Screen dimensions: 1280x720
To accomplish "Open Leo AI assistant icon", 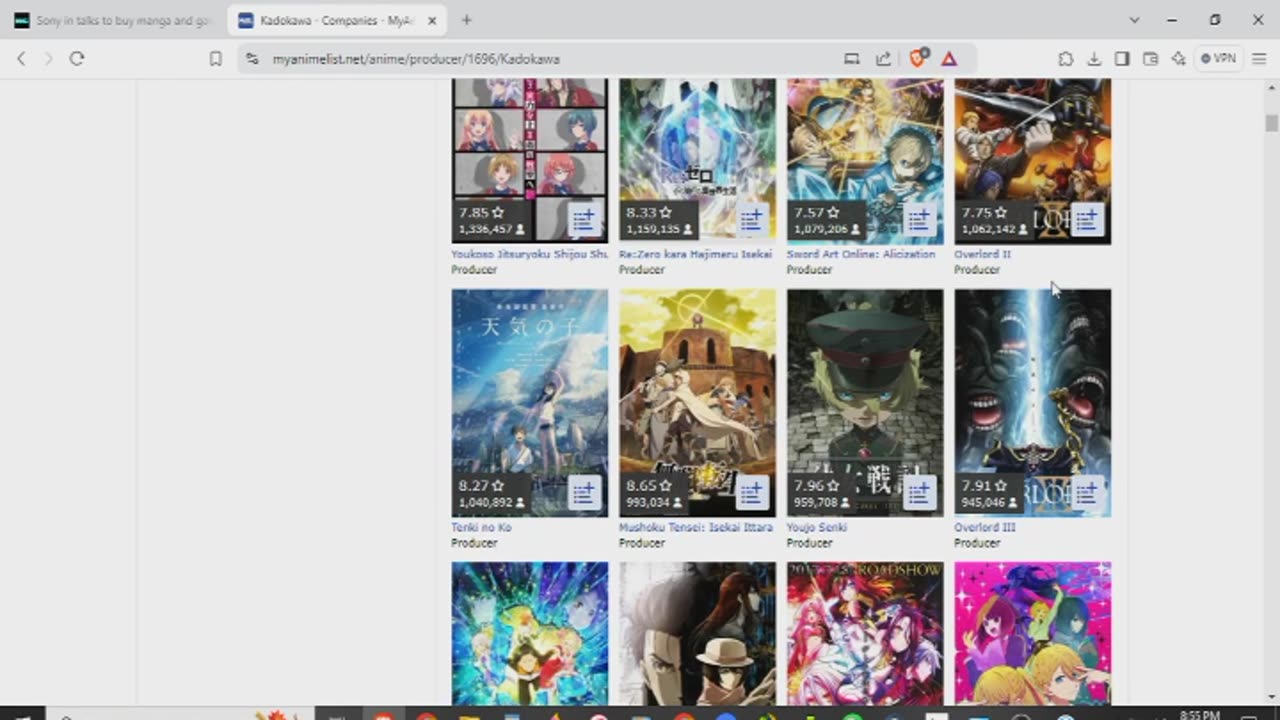I will [1178, 59].
